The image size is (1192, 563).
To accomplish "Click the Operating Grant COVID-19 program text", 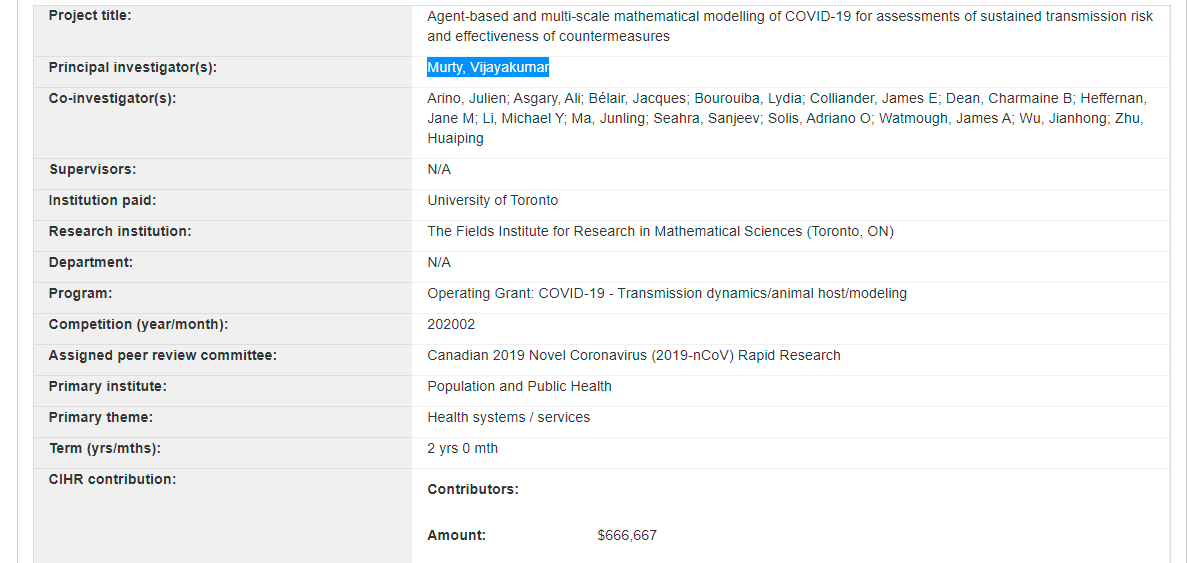I will point(666,293).
